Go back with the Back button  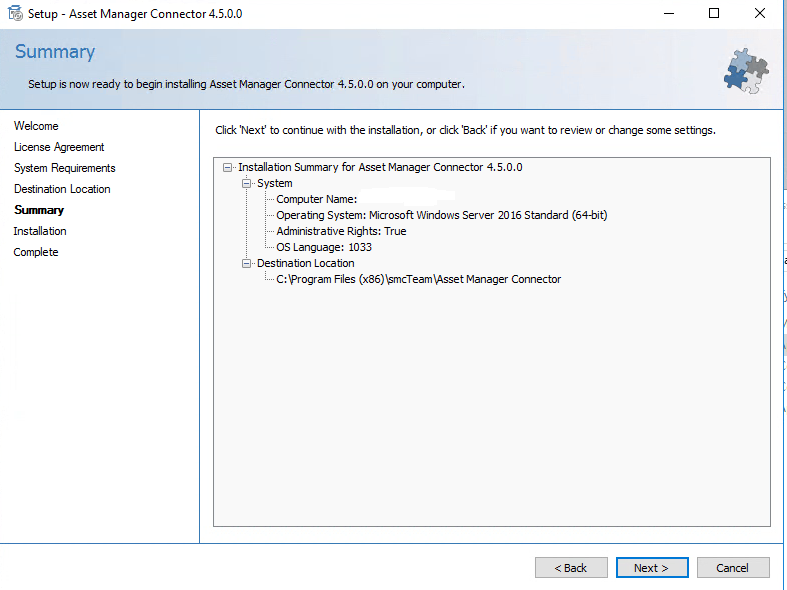click(570, 568)
